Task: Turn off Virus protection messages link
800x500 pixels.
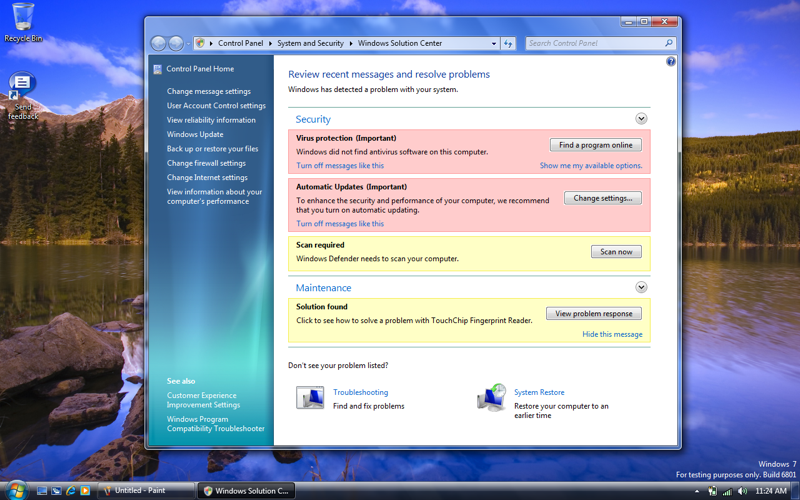Action: tap(340, 165)
